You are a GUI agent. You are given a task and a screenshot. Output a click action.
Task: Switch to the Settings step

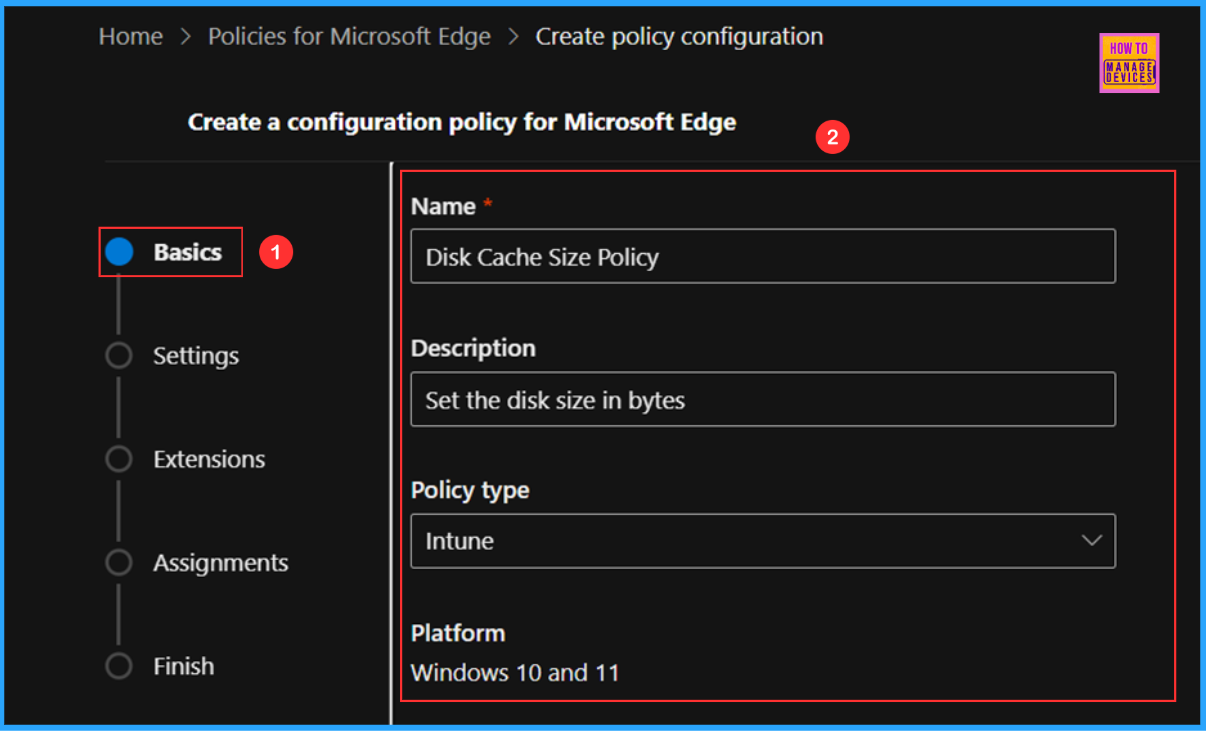point(196,356)
